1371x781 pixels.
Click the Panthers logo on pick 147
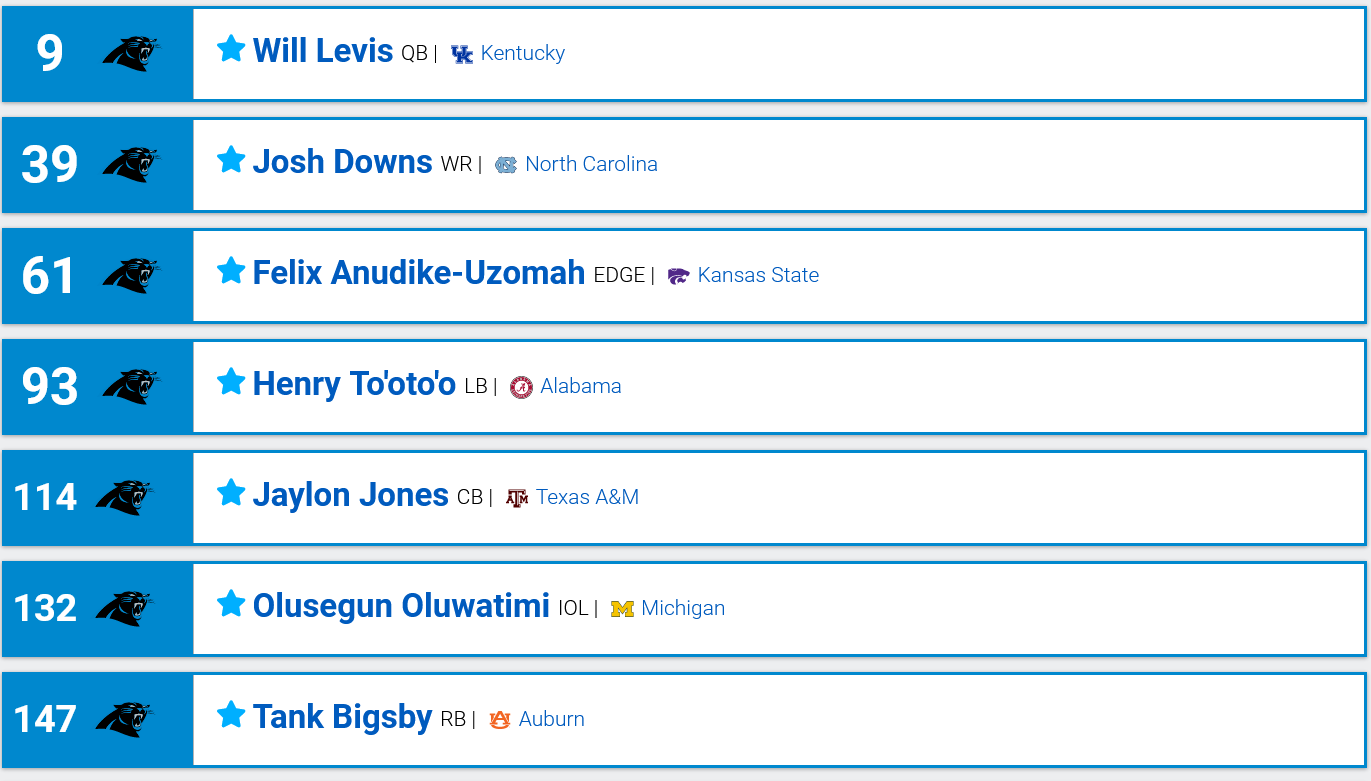(x=124, y=719)
